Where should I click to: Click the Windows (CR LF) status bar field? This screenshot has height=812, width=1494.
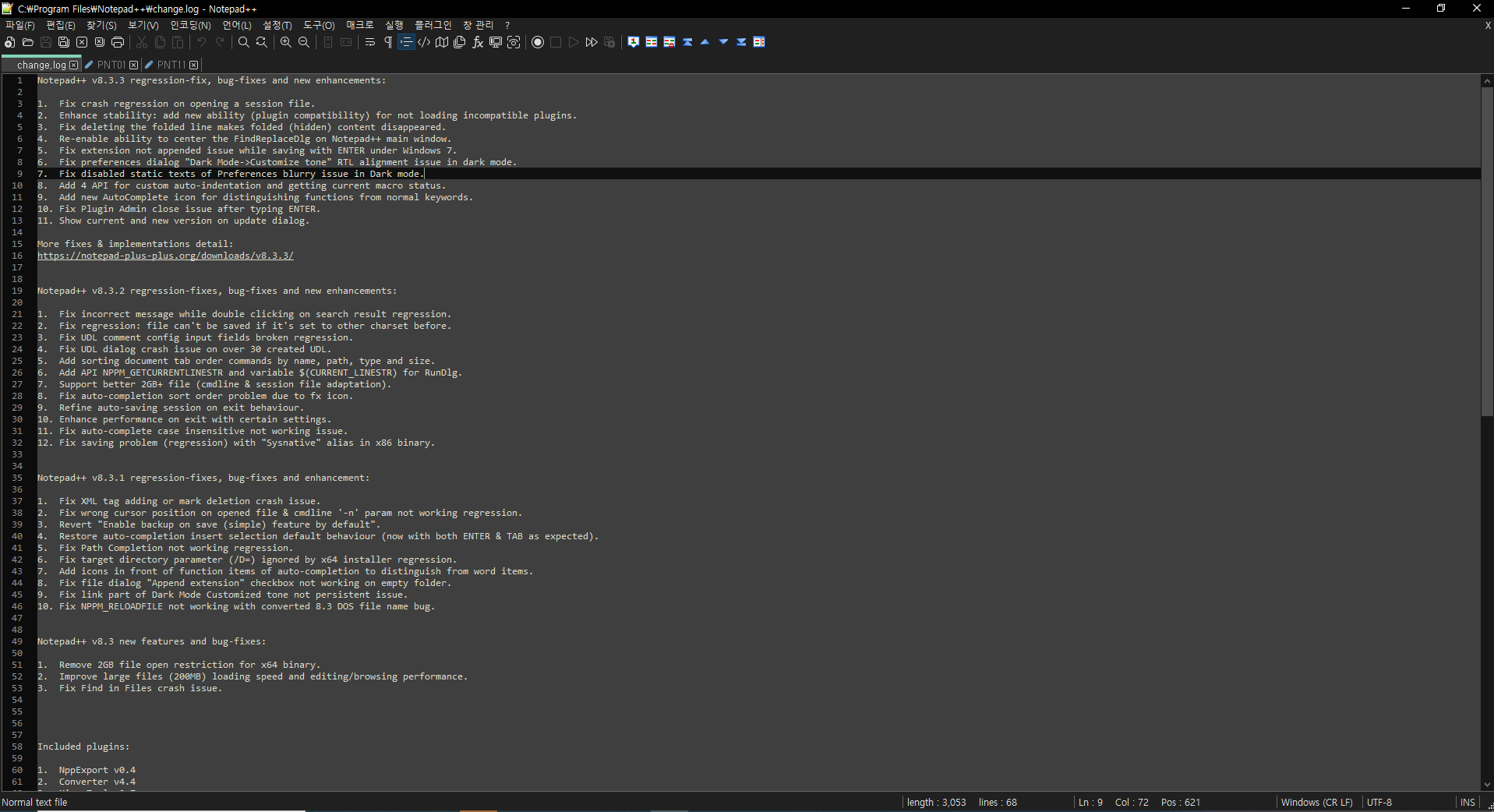point(1317,802)
